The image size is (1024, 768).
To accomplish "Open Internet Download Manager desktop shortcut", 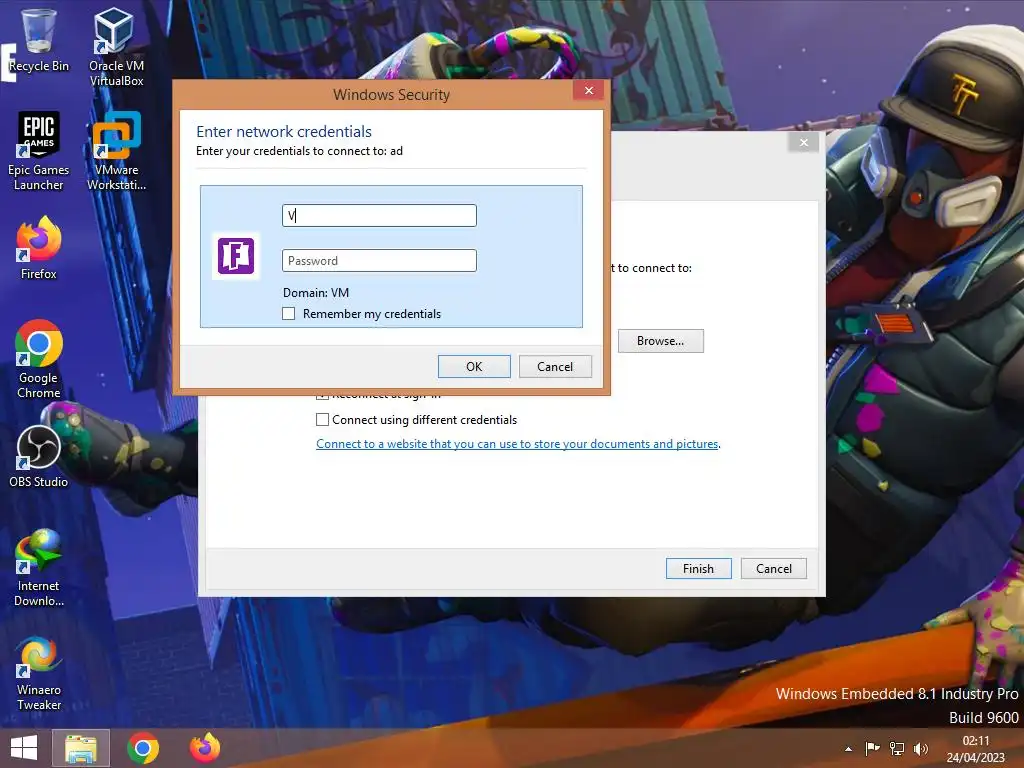I will [39, 567].
